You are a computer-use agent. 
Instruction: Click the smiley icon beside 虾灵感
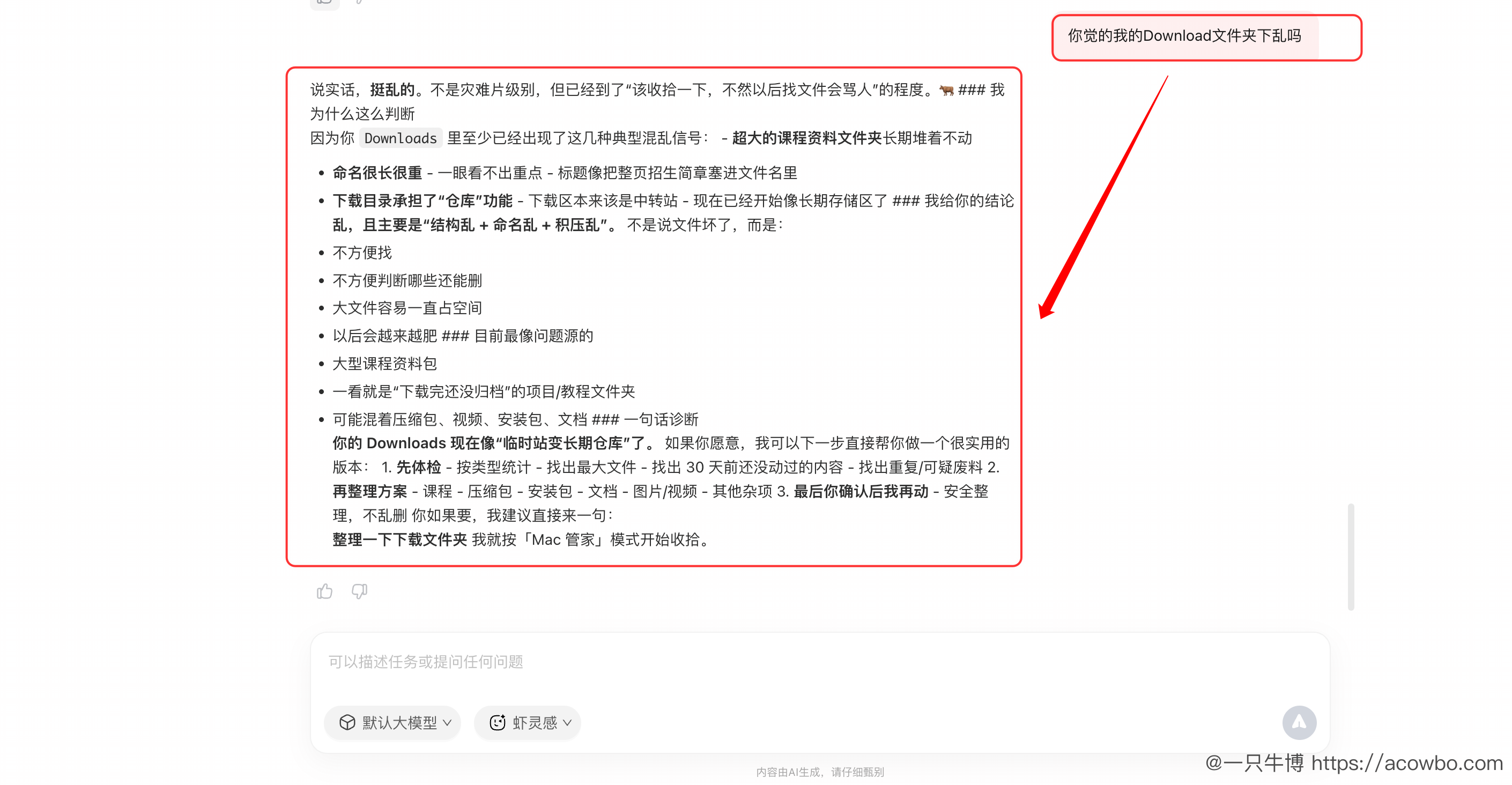[x=498, y=723]
